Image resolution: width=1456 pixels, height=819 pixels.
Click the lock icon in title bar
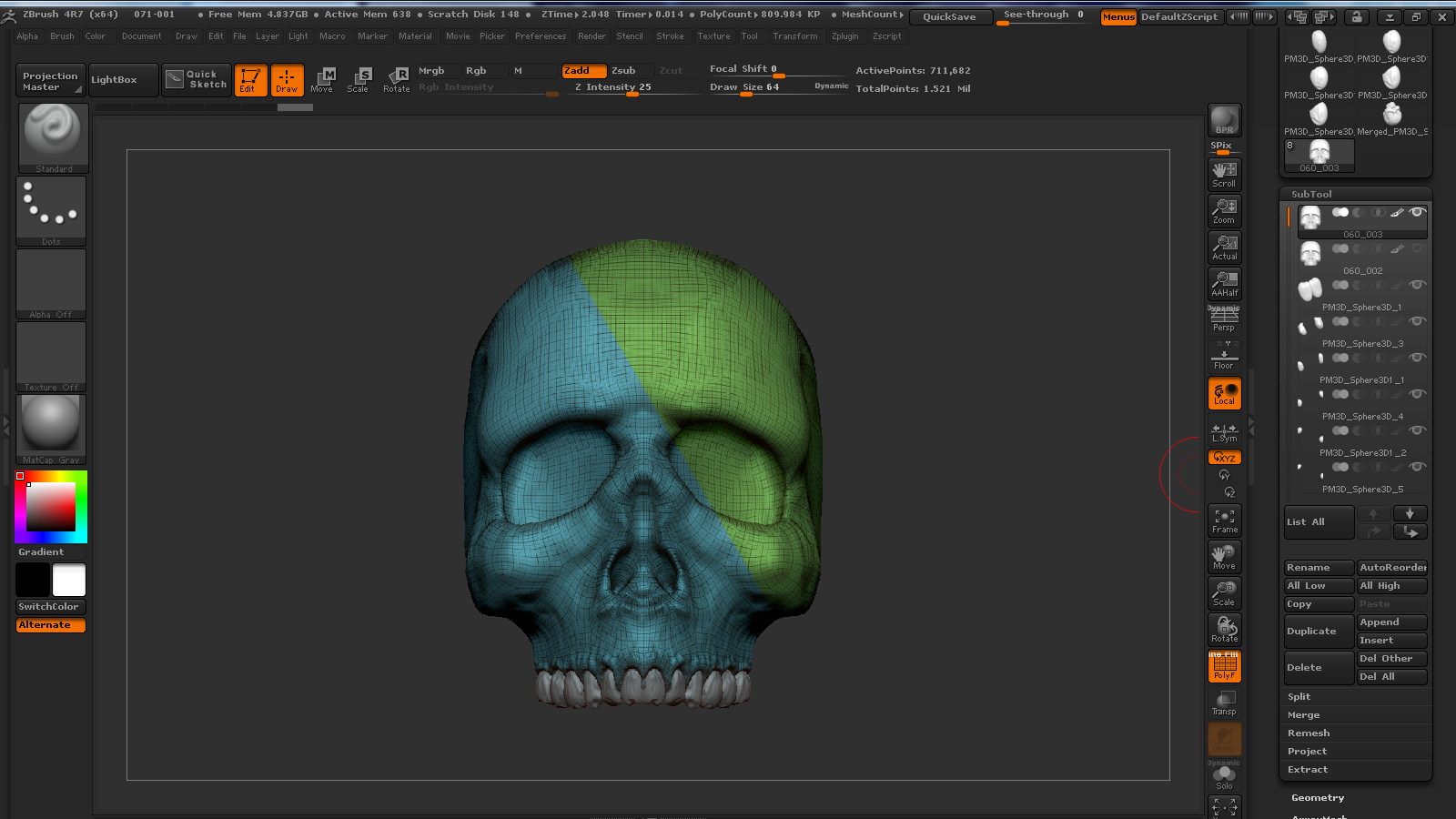[1357, 17]
